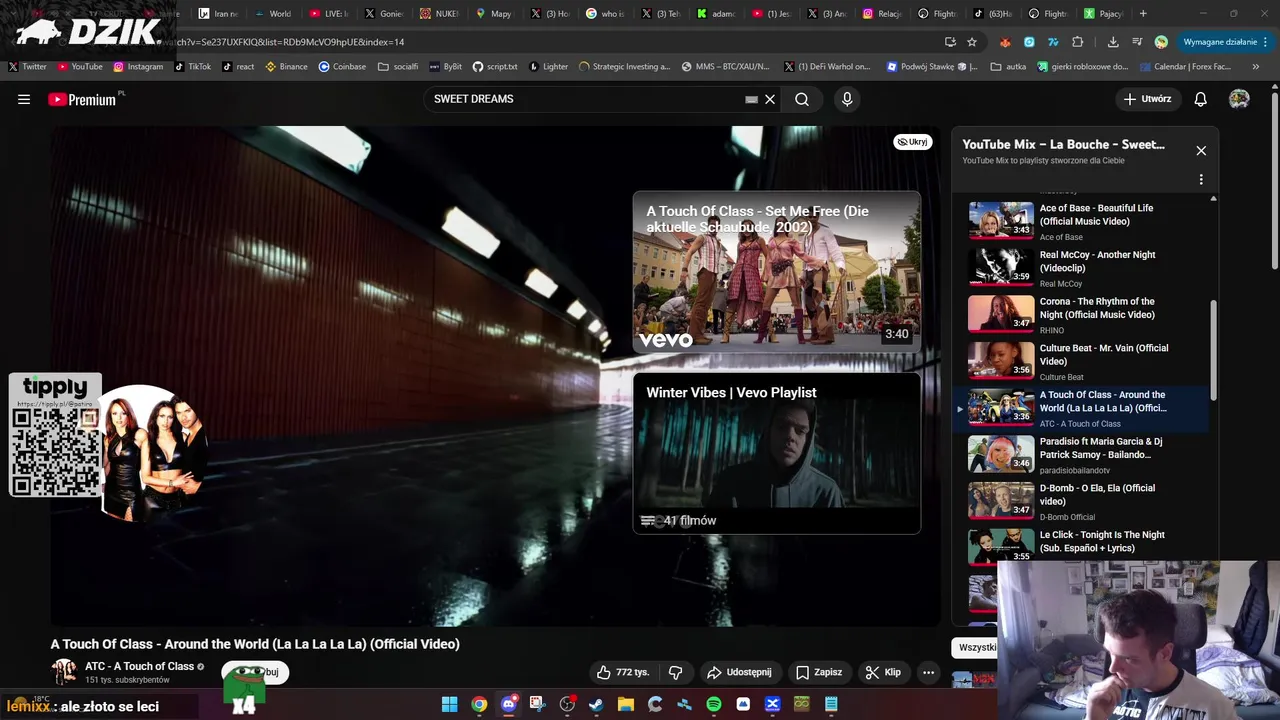Click playlist panel scrollbar
Image resolution: width=1280 pixels, height=720 pixels.
1214,350
